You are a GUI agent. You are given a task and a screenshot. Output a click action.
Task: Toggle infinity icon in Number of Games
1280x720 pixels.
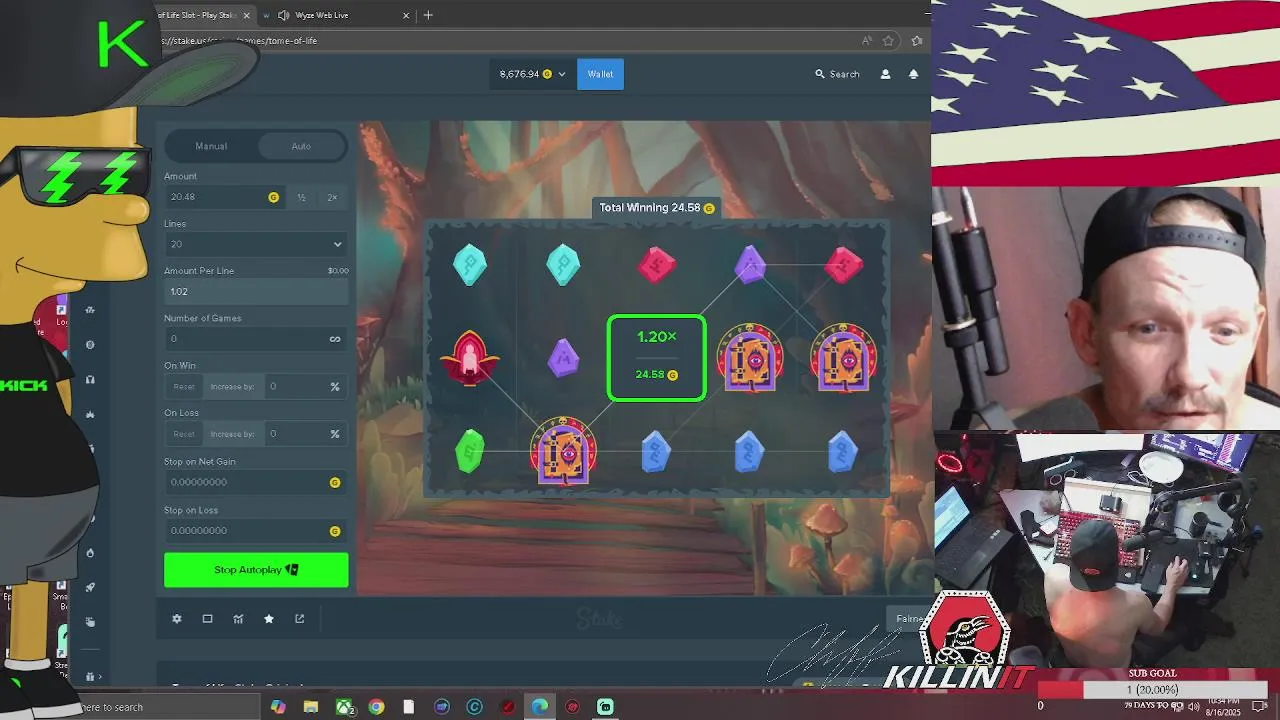point(335,339)
